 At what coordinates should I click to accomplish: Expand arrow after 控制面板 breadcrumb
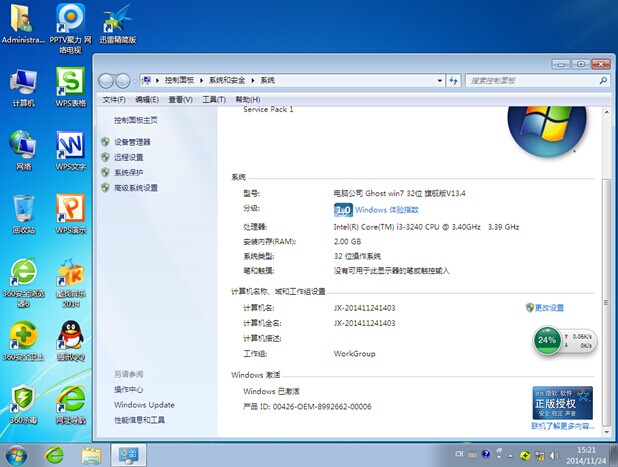click(201, 80)
